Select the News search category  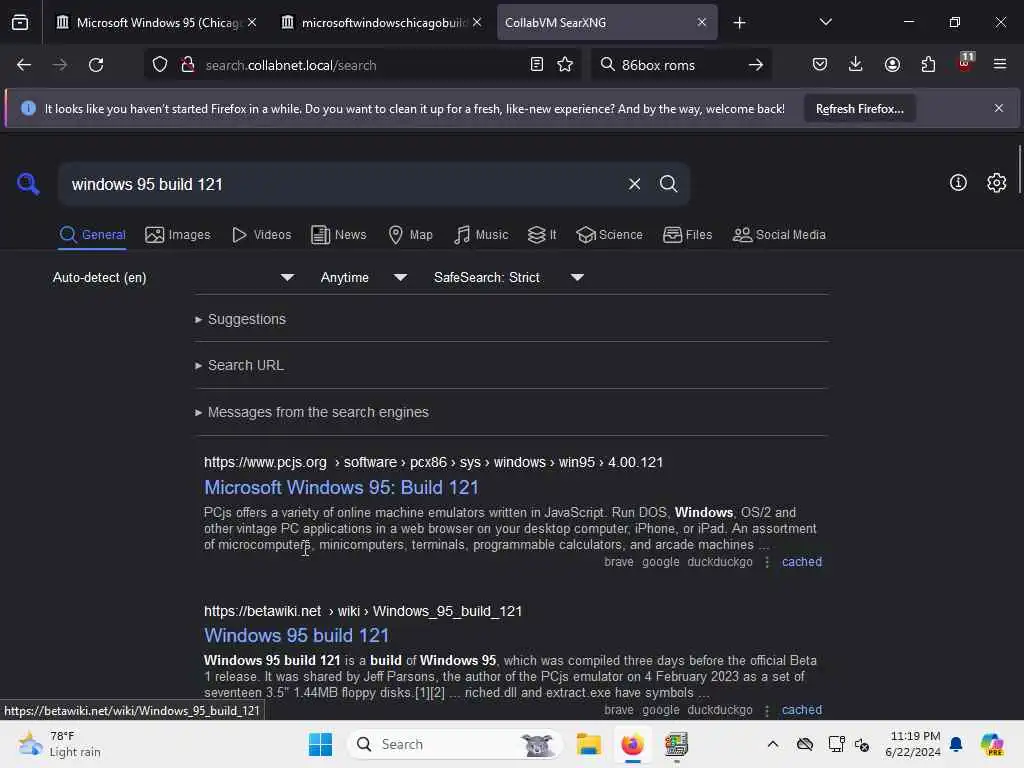pyautogui.click(x=339, y=234)
